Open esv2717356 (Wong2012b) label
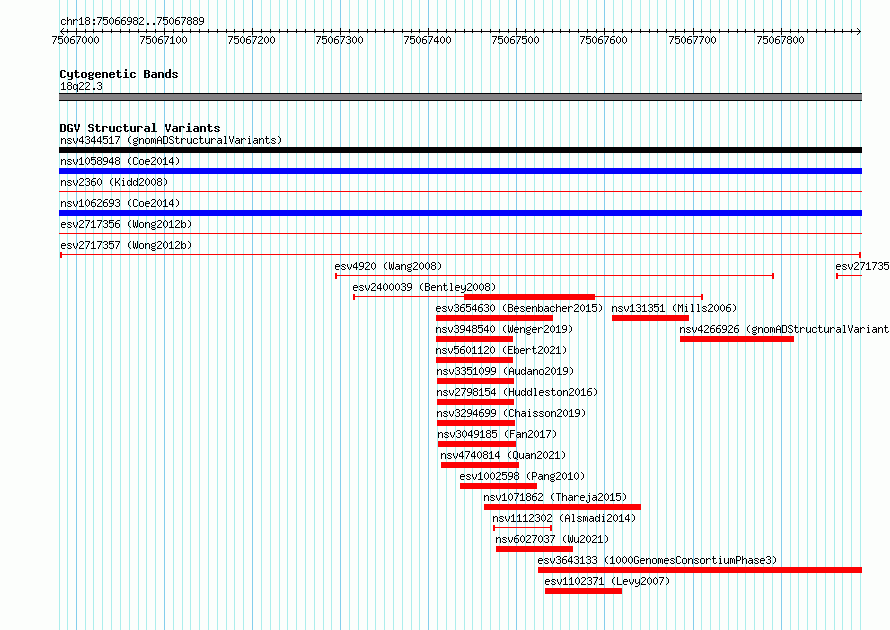 tap(126, 224)
